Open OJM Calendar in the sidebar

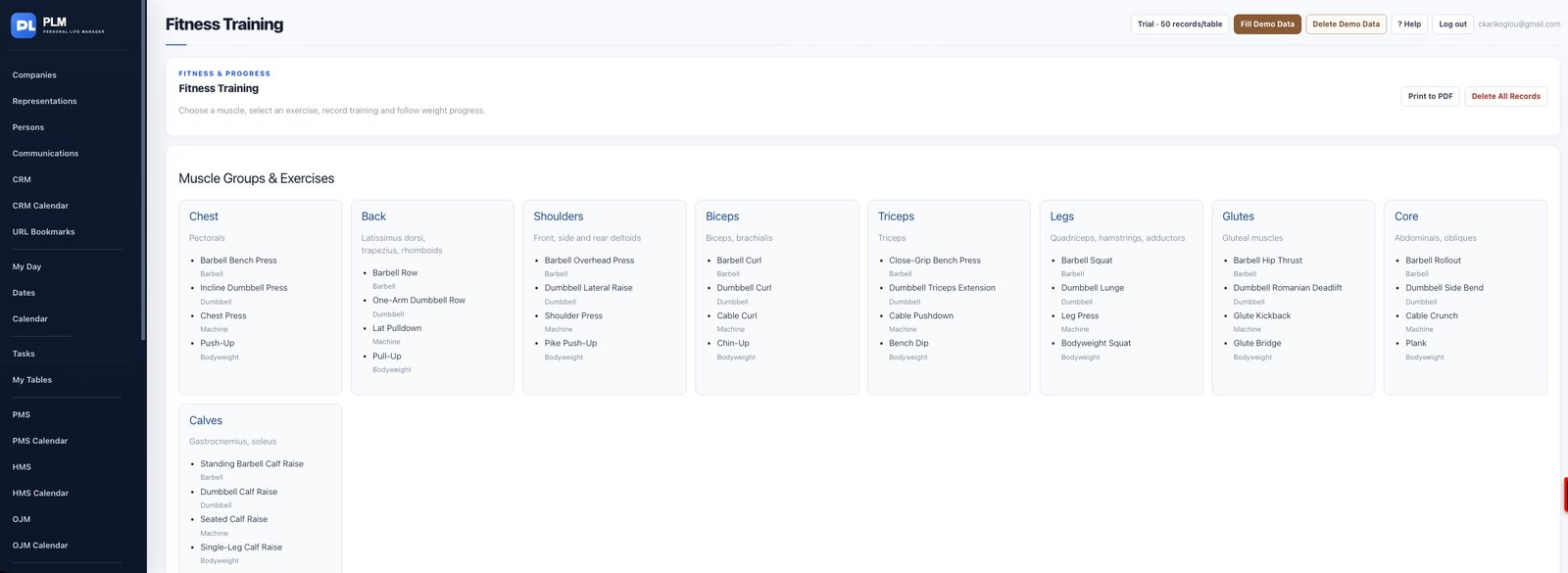pyautogui.click(x=40, y=546)
